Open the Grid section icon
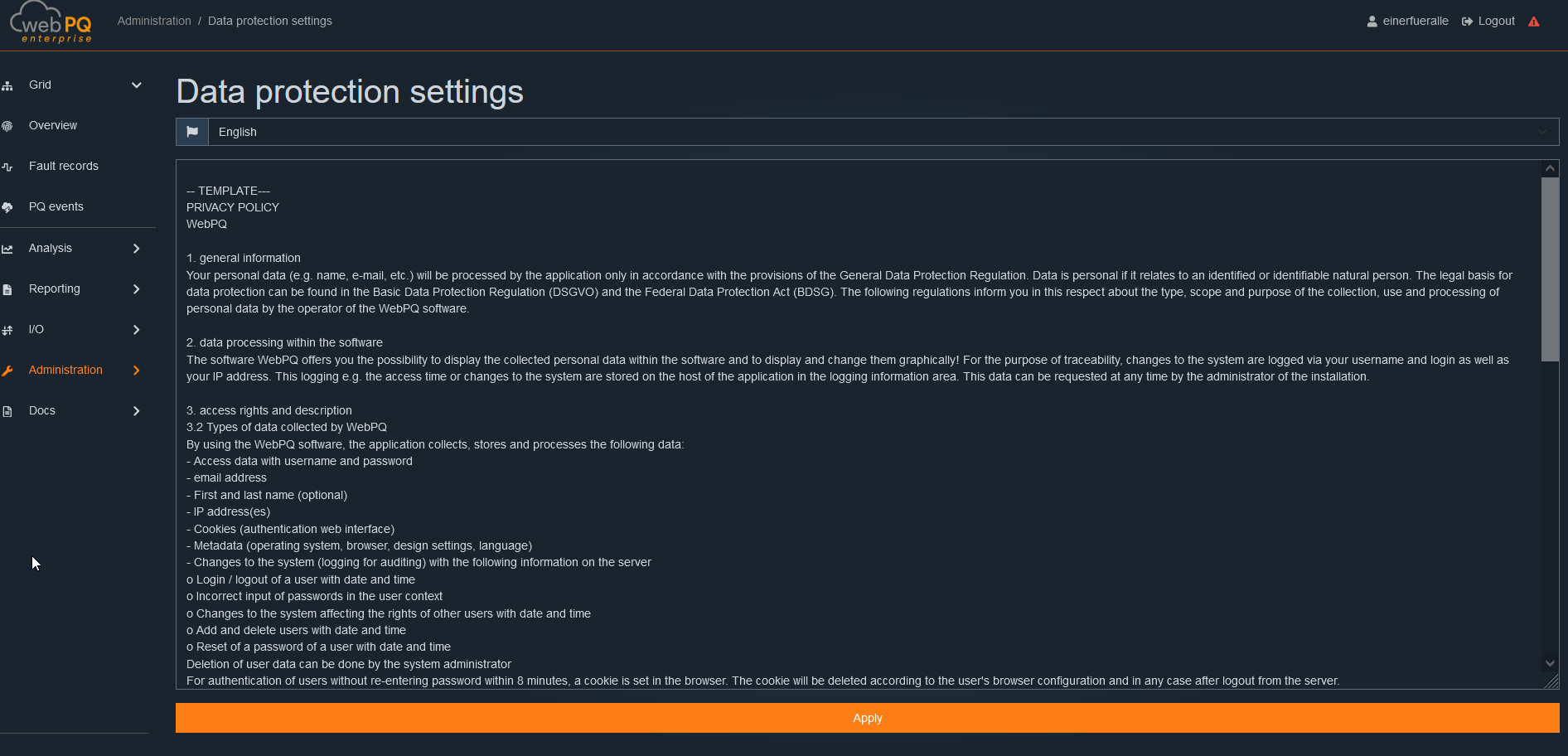The height and width of the screenshot is (756, 1568). point(8,85)
